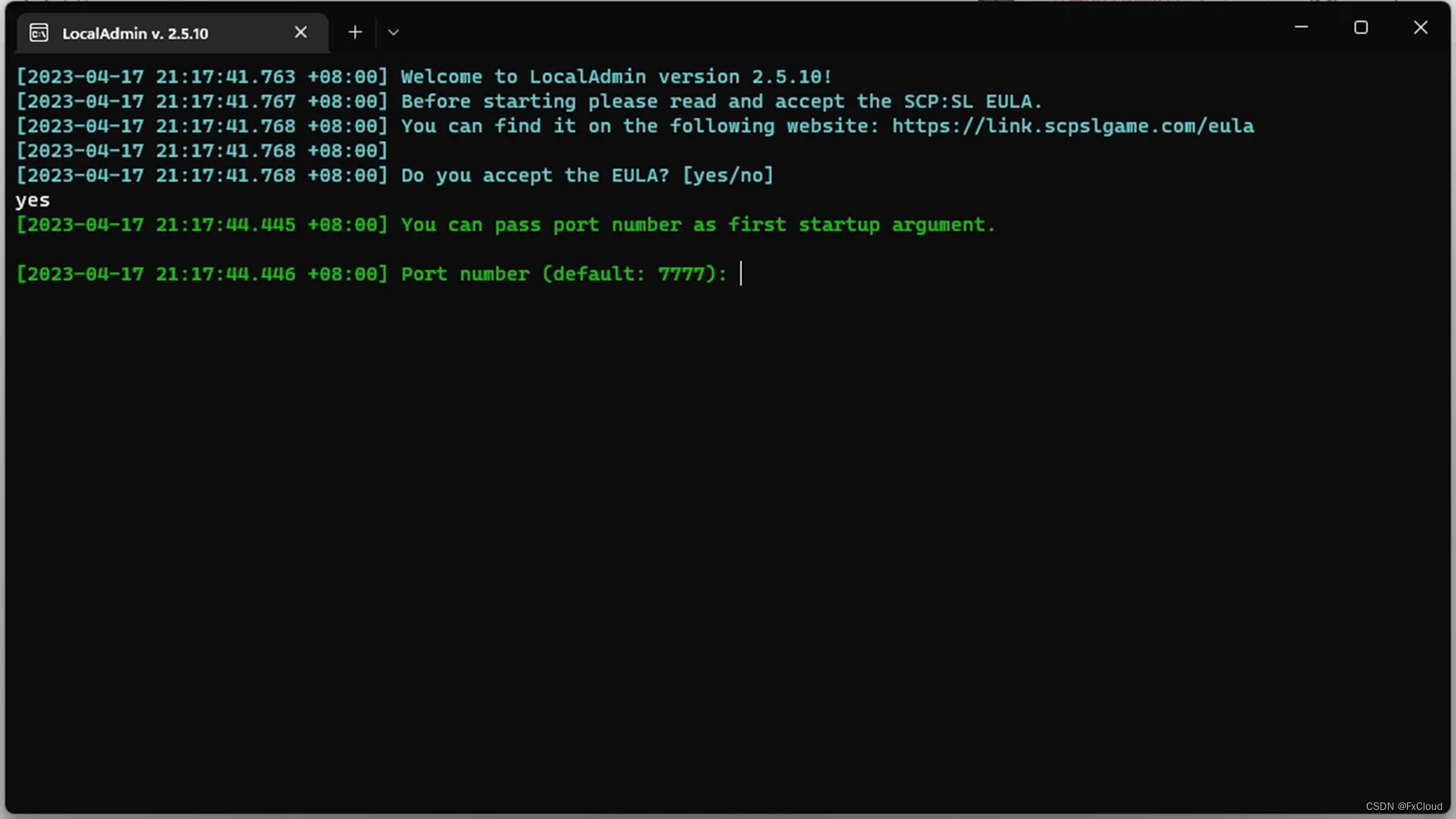
Task: Click the 'You can pass port number' message
Action: 698,225
